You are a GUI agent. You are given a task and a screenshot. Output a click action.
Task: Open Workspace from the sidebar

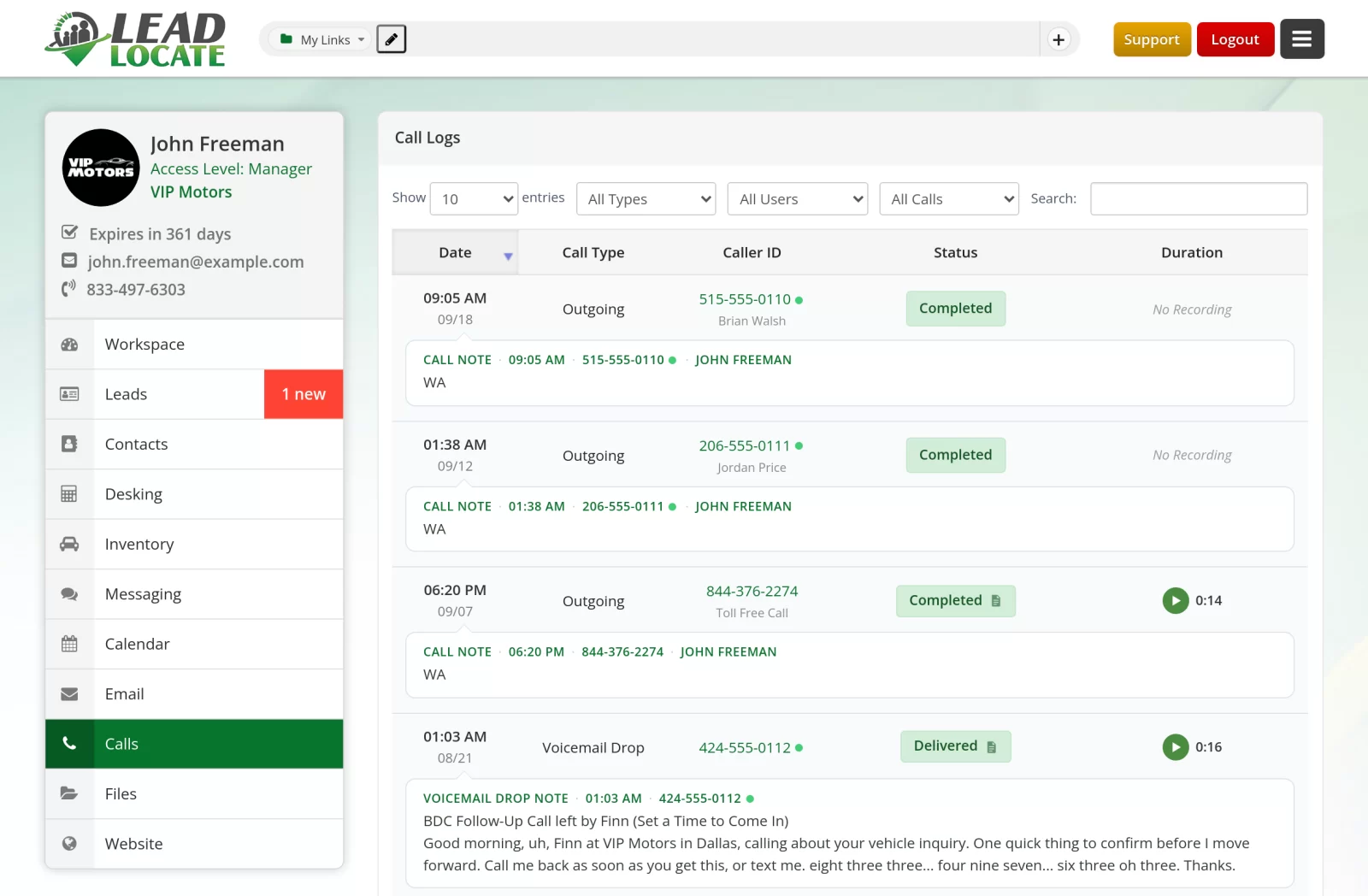[x=194, y=345]
